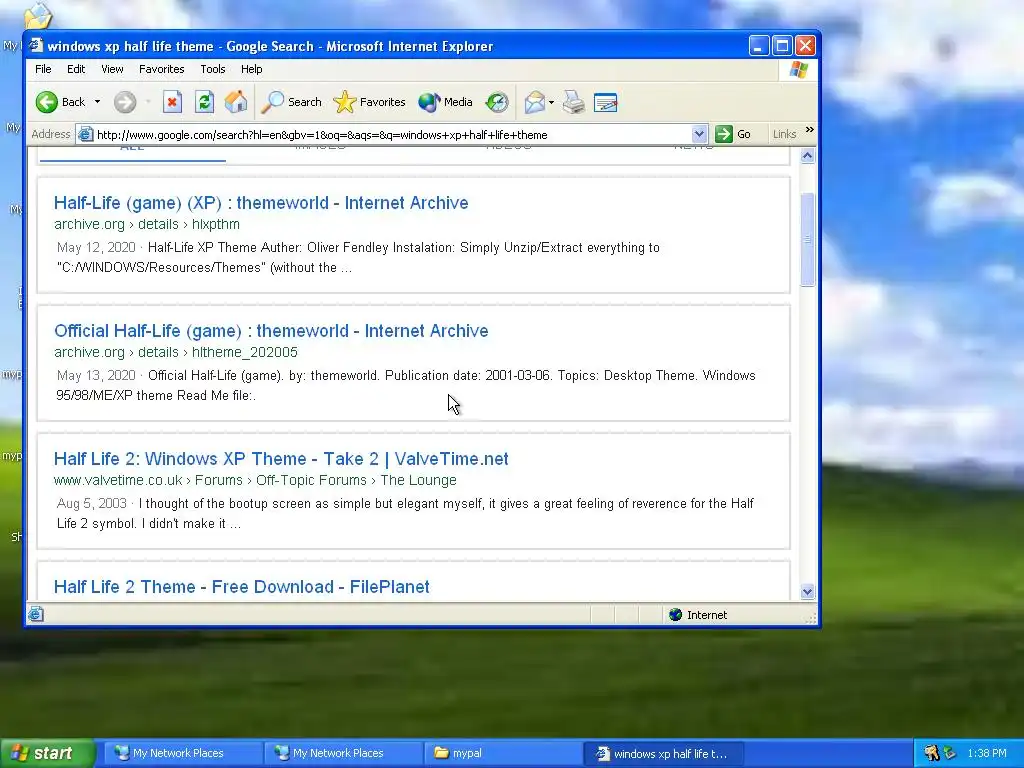This screenshot has width=1024, height=768.
Task: Open Half Life 2: Windows XP Theme link
Action: (x=281, y=458)
